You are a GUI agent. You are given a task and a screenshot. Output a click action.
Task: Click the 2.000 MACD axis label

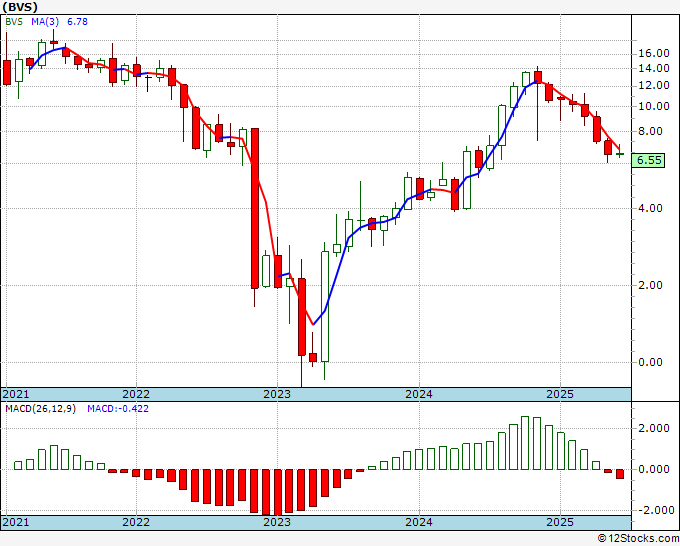click(x=654, y=428)
